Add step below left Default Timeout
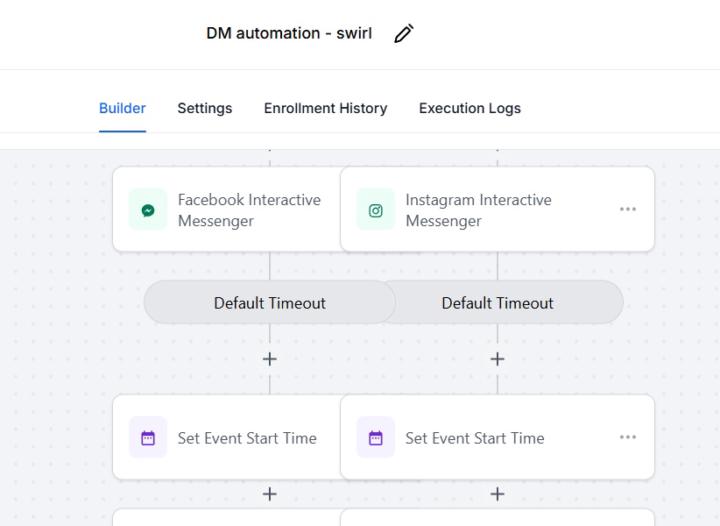Image resolution: width=720 pixels, height=526 pixels. point(270,359)
